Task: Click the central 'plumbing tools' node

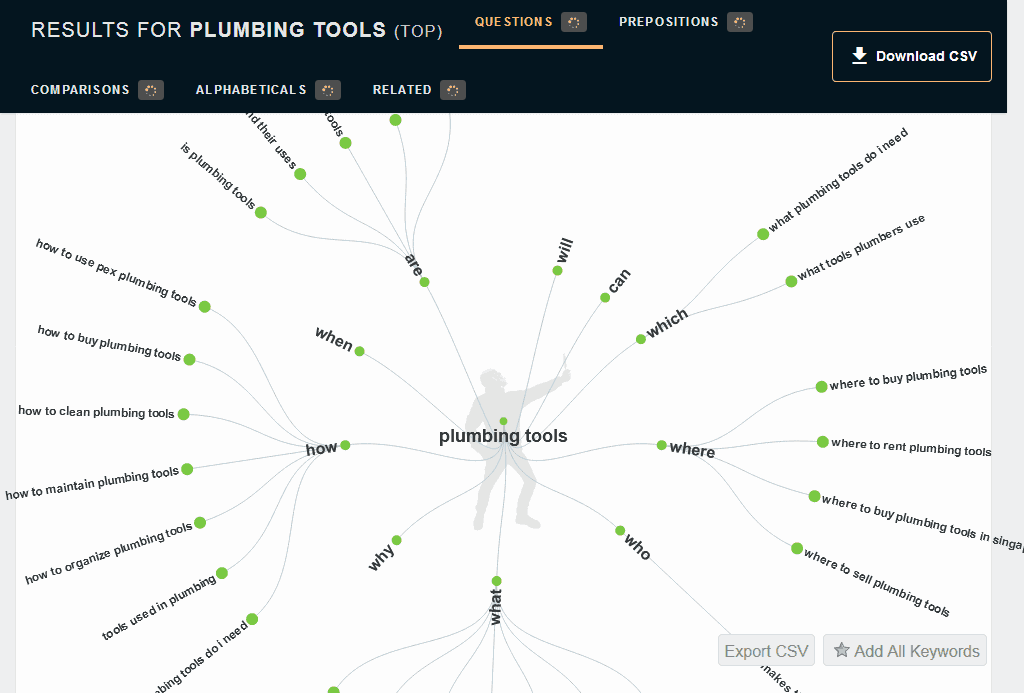Action: [x=503, y=436]
